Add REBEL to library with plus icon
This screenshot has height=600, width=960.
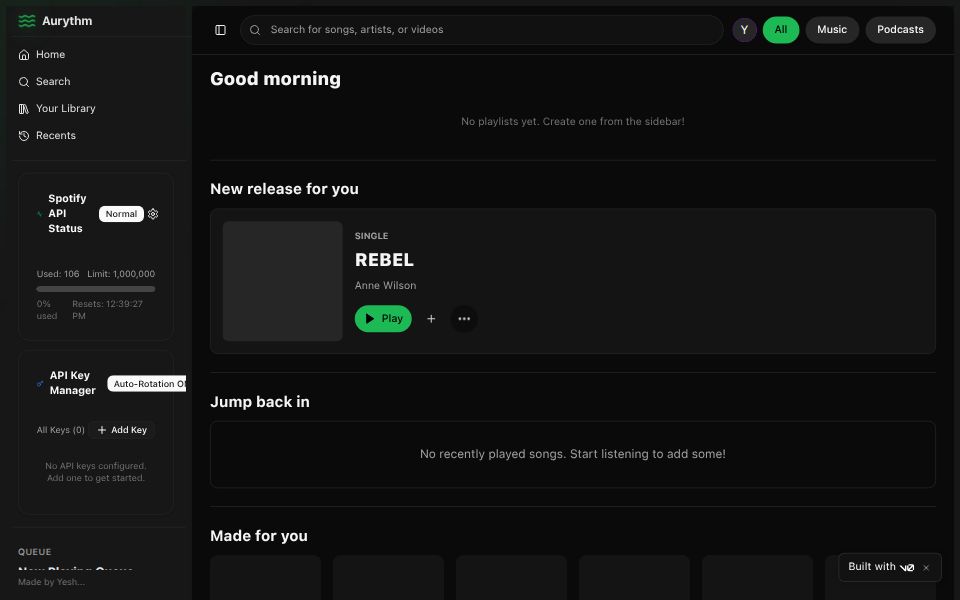[x=431, y=318]
